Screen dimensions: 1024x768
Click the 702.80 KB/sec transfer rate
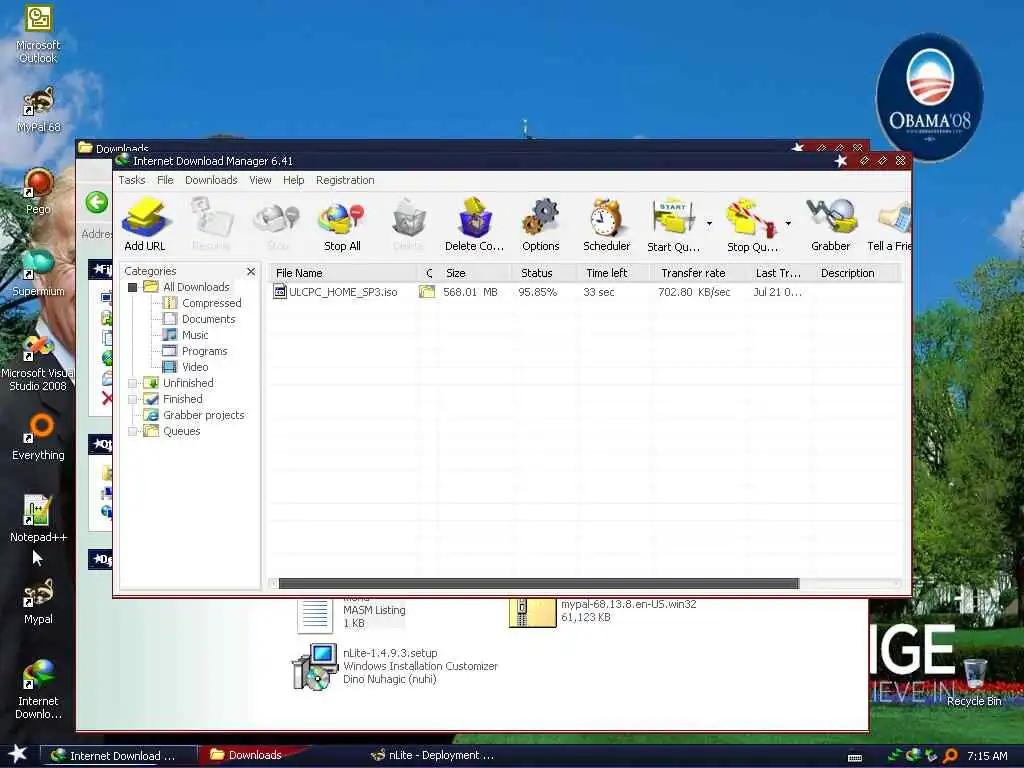tap(694, 292)
